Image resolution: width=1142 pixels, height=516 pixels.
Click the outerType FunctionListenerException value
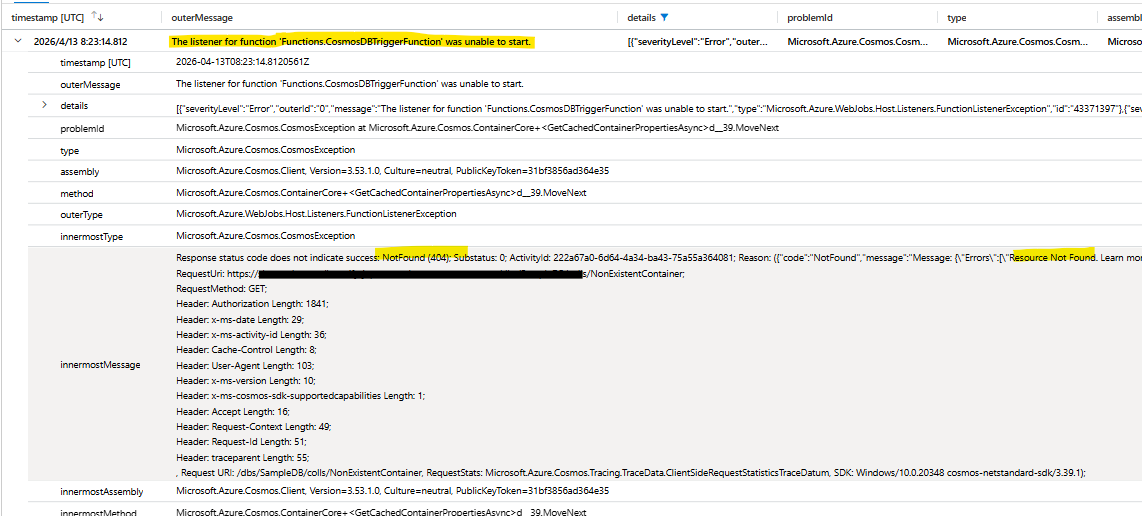pyautogui.click(x=316, y=214)
